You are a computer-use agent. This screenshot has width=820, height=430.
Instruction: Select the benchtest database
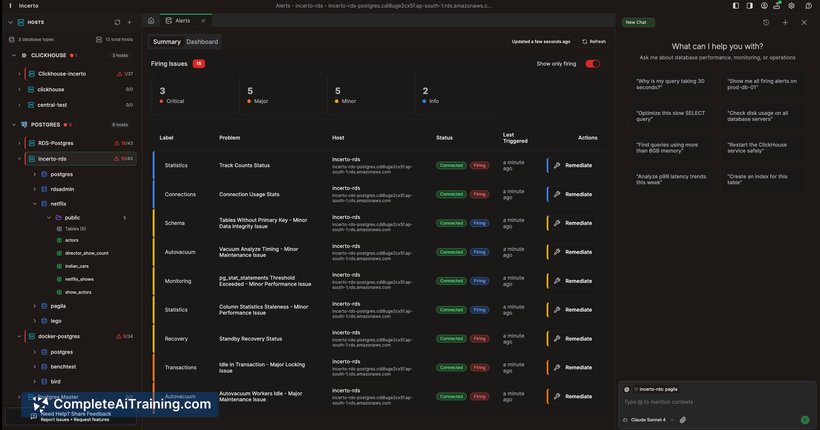[63, 367]
